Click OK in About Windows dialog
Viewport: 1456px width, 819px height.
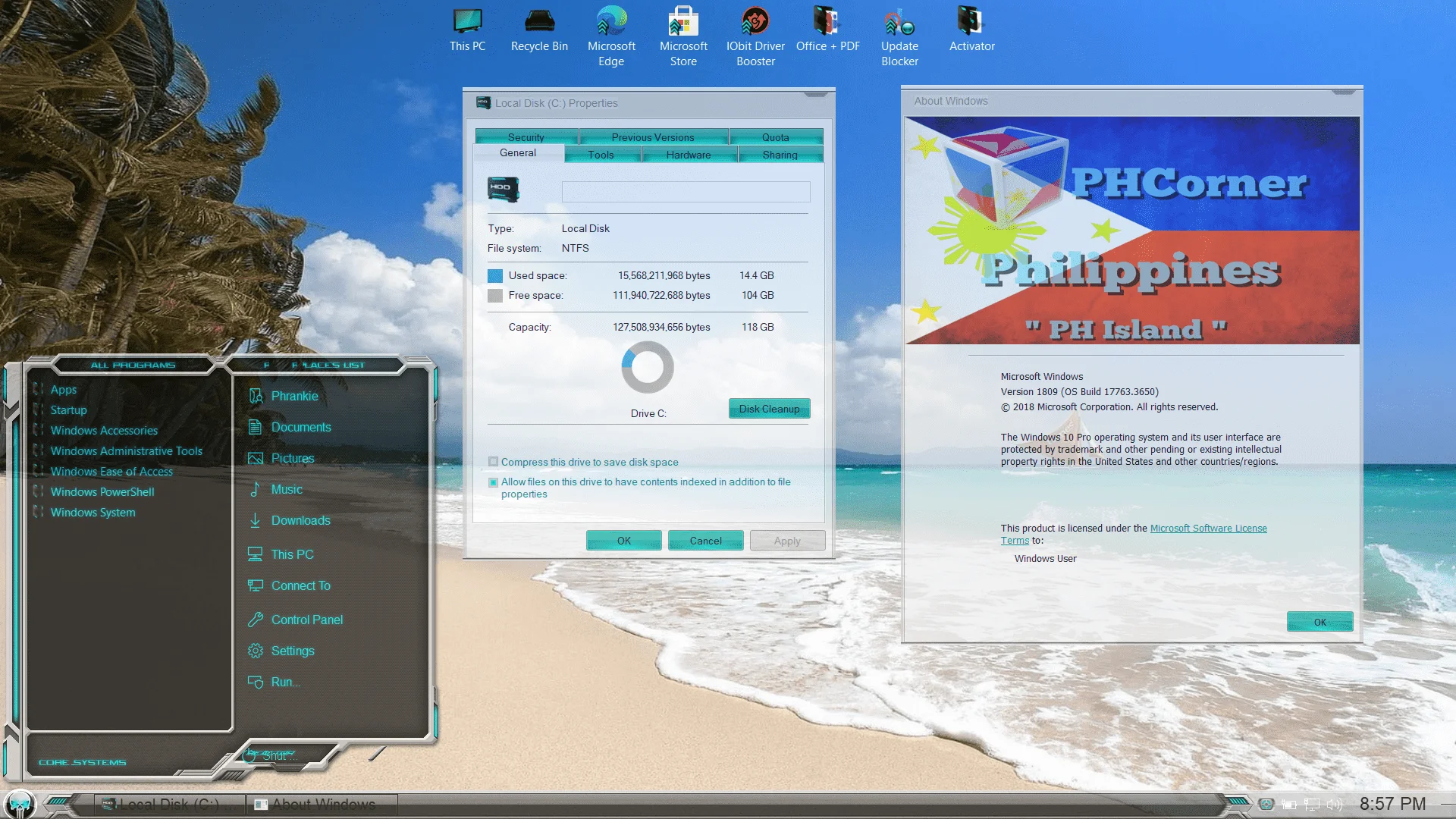coord(1319,622)
